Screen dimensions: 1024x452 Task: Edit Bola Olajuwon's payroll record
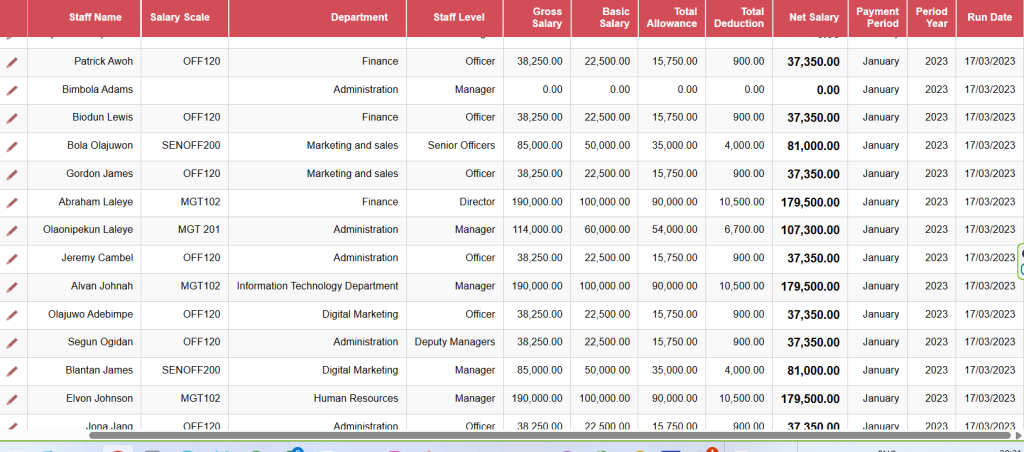[12, 146]
